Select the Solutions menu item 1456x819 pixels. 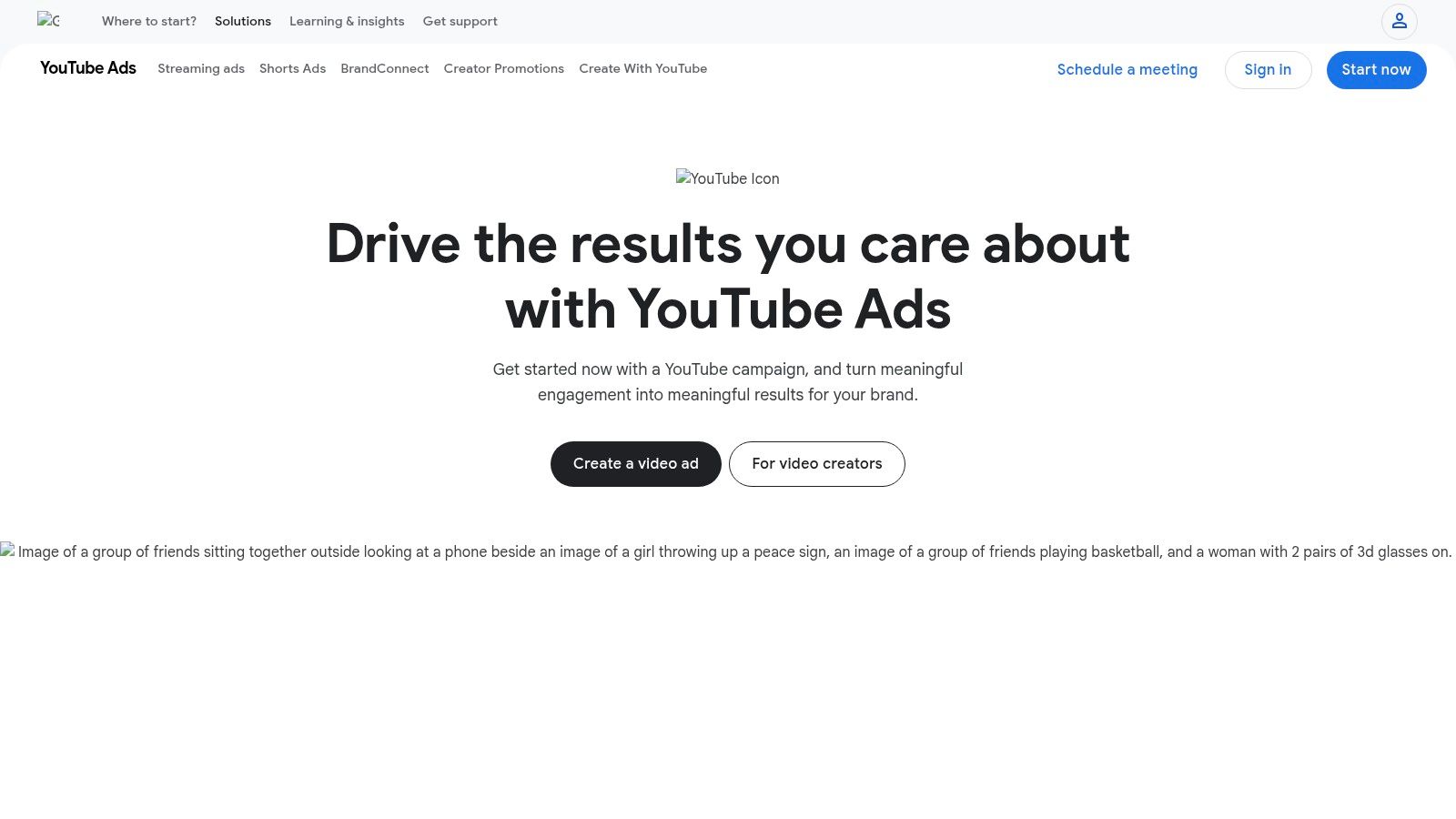(242, 21)
